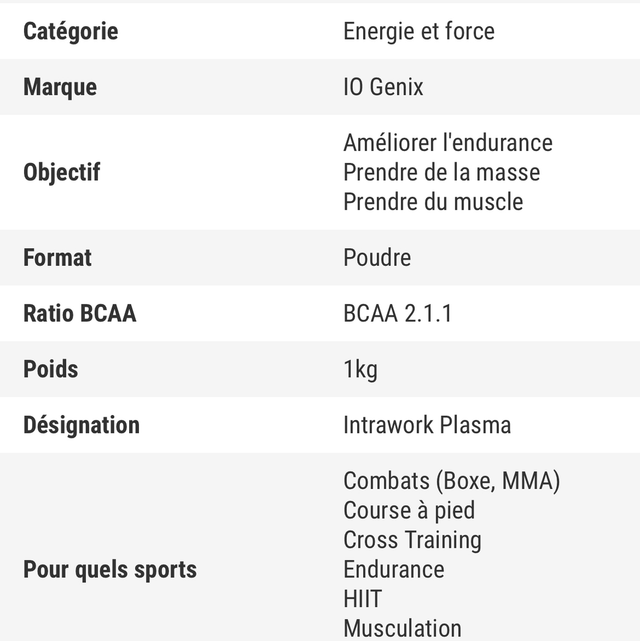The height and width of the screenshot is (641, 640).
Task: Select the "IO Genix" brand value
Action: click(x=383, y=87)
